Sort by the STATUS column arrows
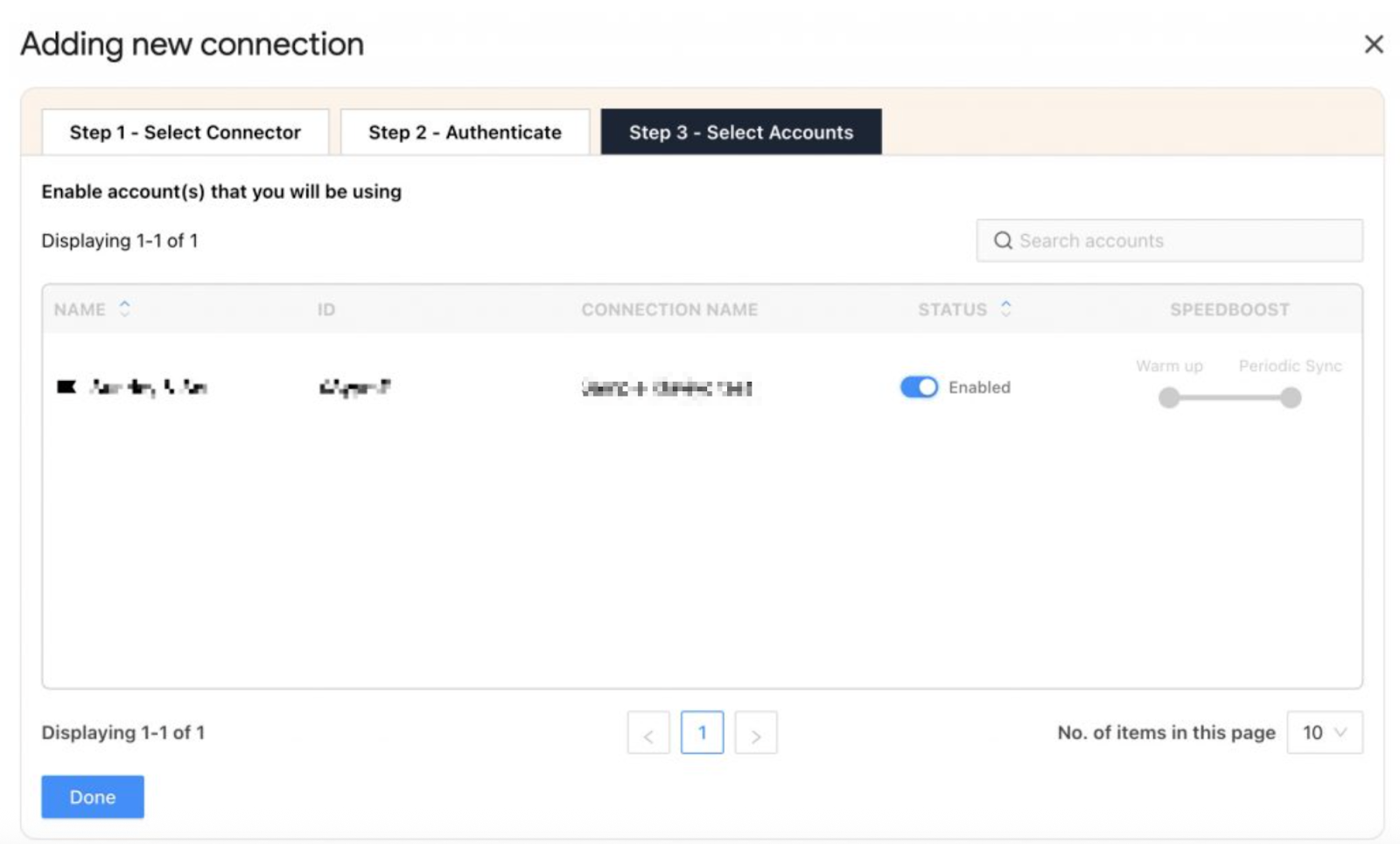The width and height of the screenshot is (1400, 844). click(1006, 309)
